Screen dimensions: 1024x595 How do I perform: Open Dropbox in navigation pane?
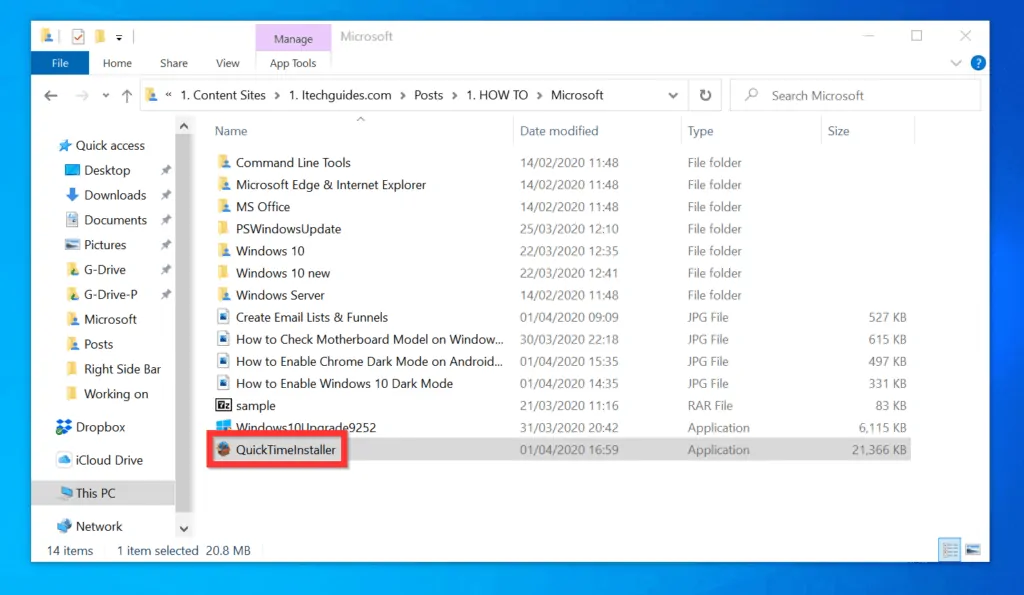tap(100, 427)
